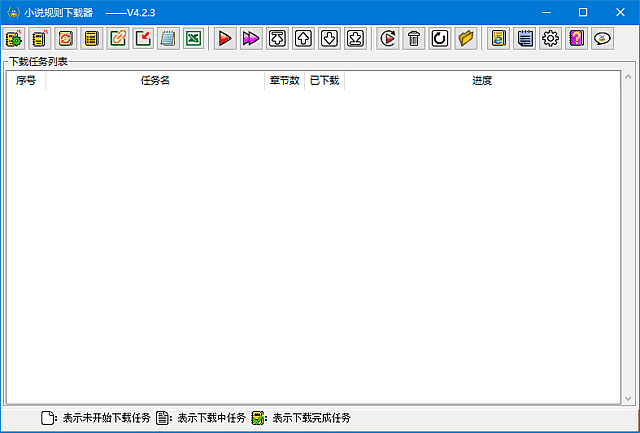640x433 pixels.
Task: Open the yellow list book icon
Action: tap(91, 39)
